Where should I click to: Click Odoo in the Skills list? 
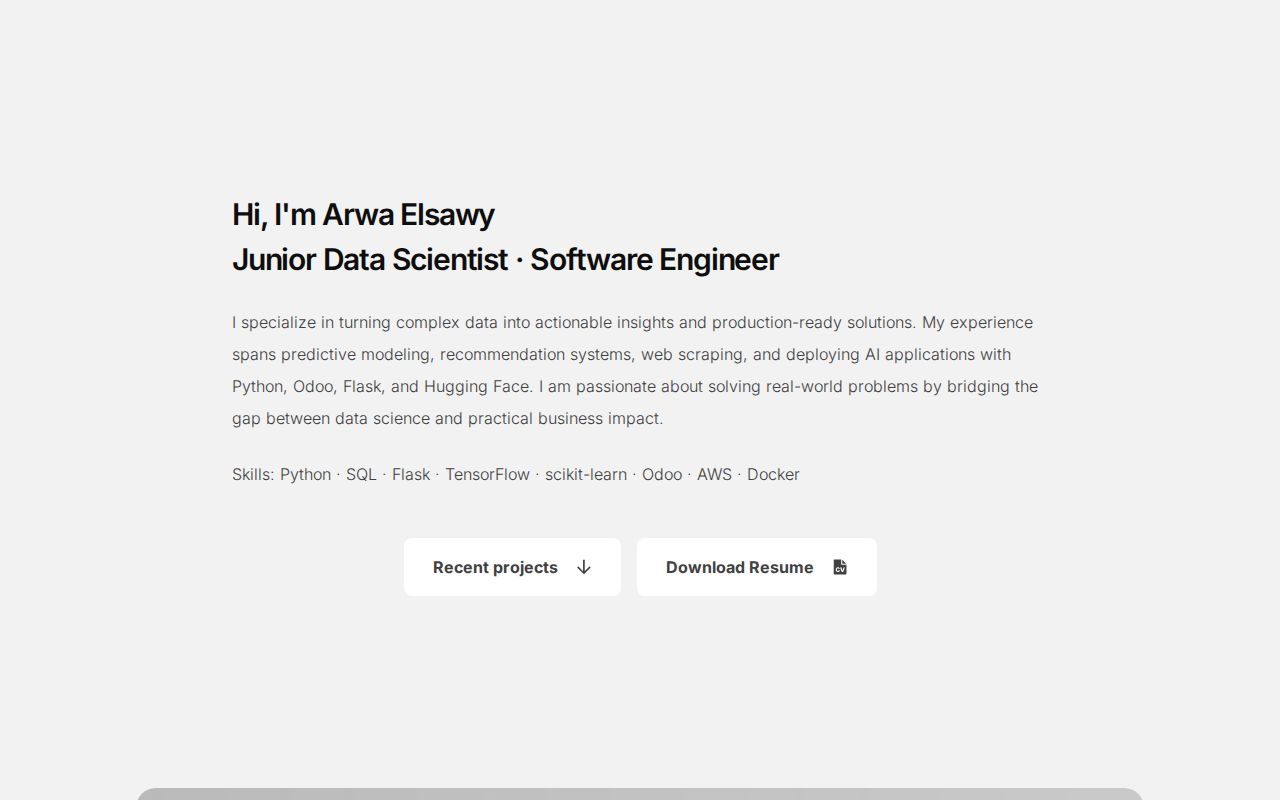(x=661, y=474)
